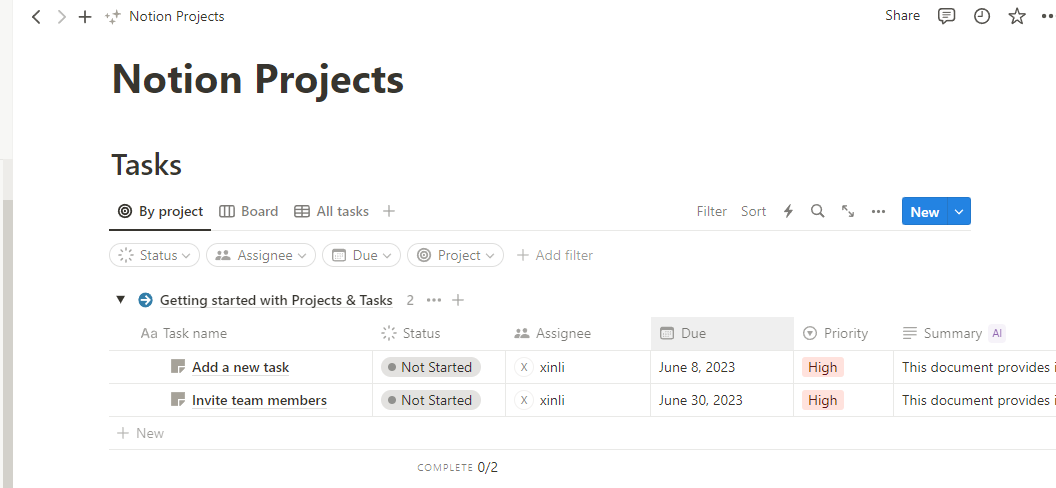Screen dimensions: 1056x488
Task: Go back with the left arrow
Action: pos(36,17)
